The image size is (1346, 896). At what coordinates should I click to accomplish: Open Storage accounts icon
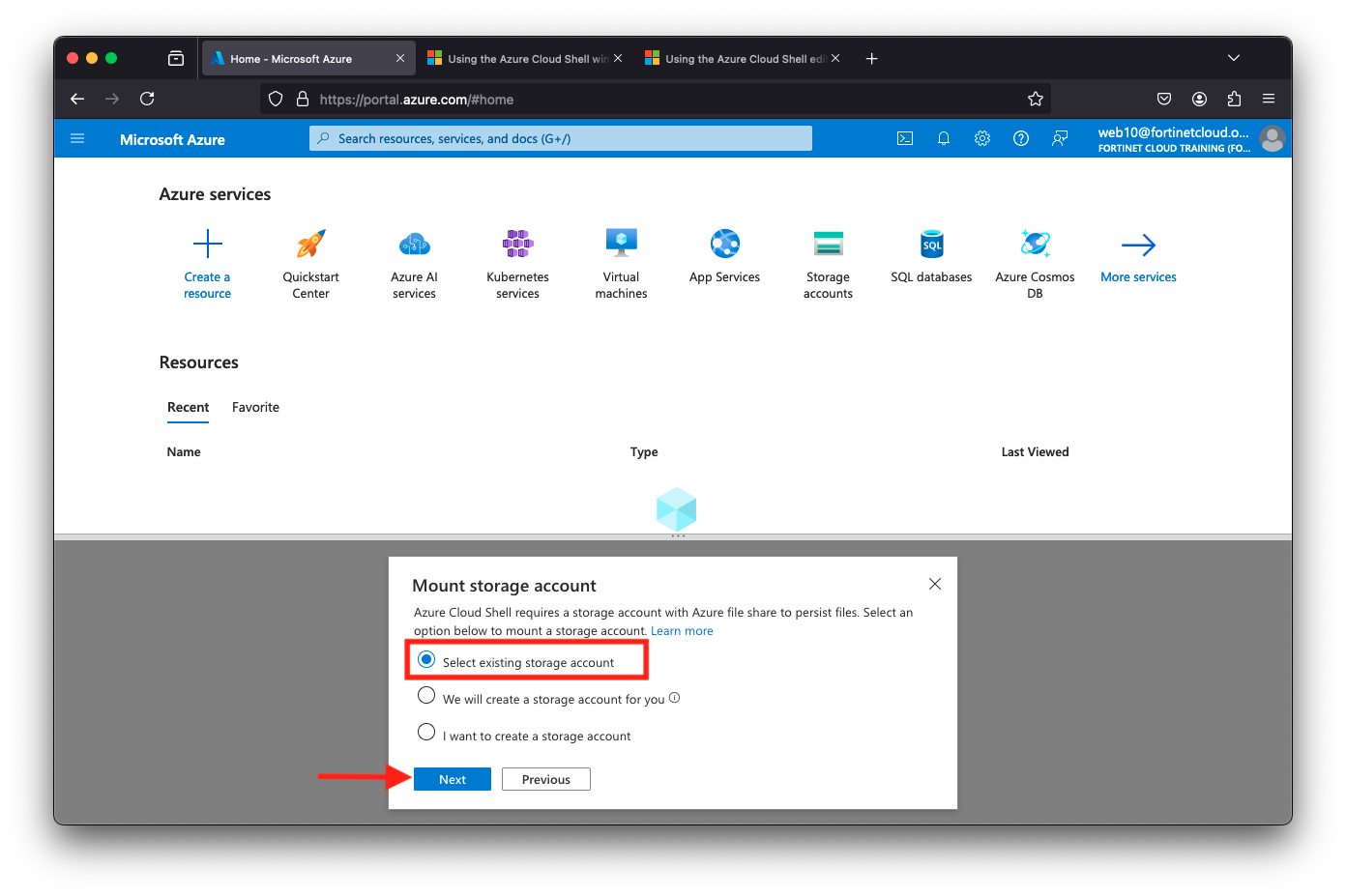(x=829, y=244)
